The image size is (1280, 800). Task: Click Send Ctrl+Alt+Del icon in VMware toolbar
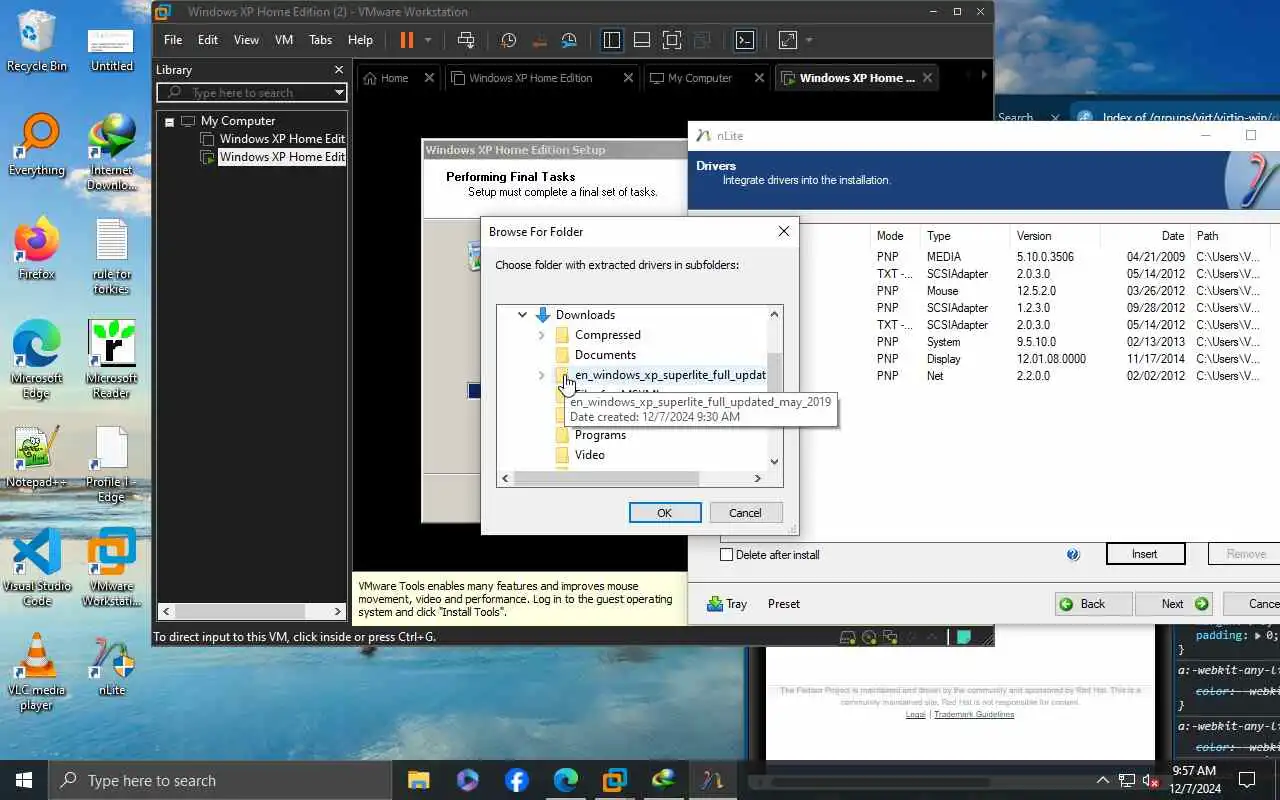pos(466,40)
